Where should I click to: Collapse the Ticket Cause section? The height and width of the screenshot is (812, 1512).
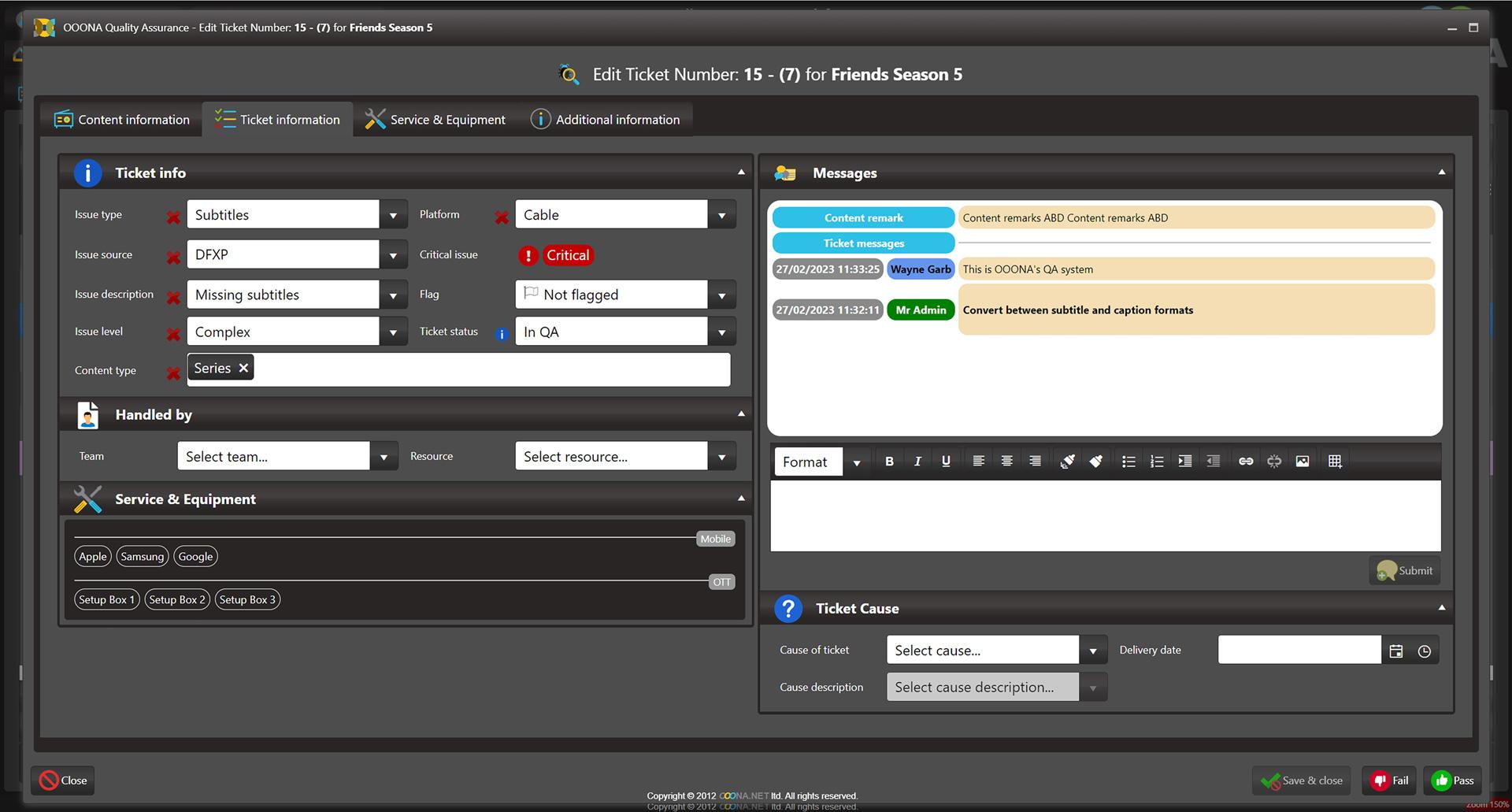click(1442, 606)
